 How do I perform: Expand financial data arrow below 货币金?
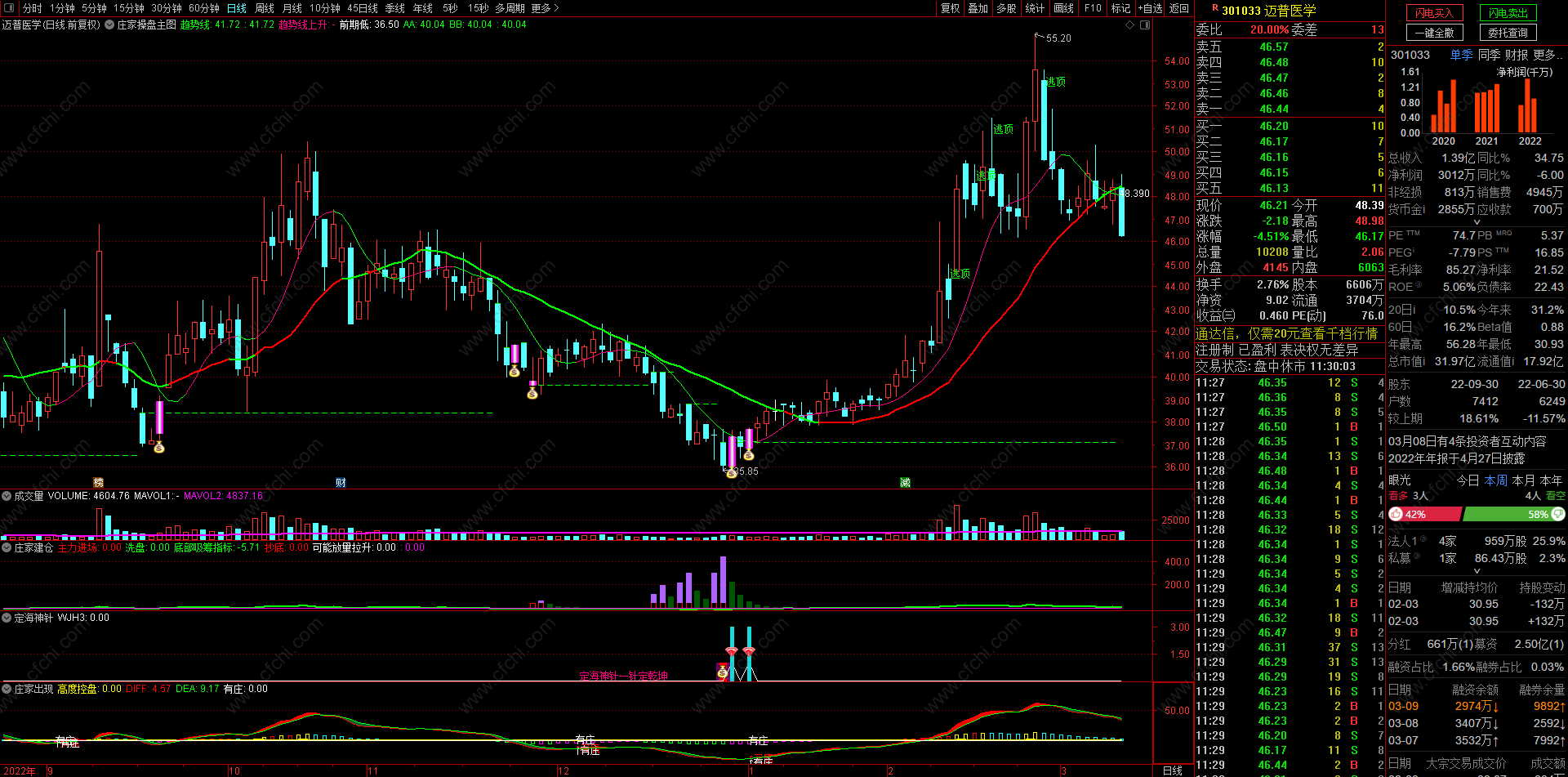click(x=1477, y=222)
